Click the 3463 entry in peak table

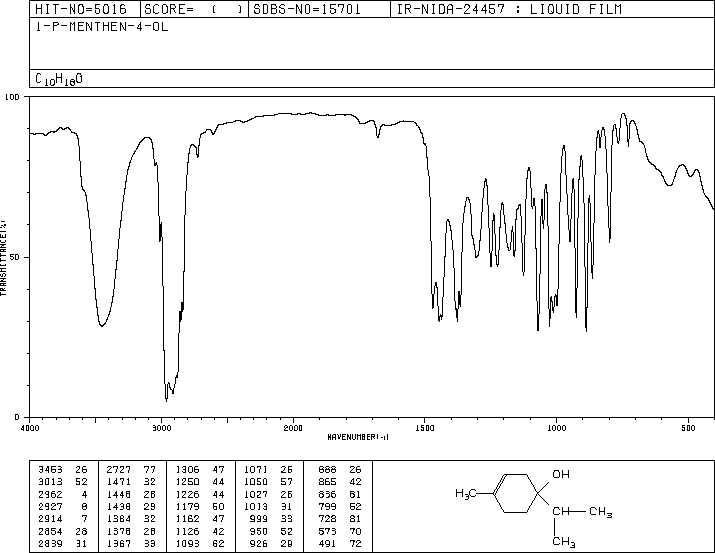[x=50, y=470]
